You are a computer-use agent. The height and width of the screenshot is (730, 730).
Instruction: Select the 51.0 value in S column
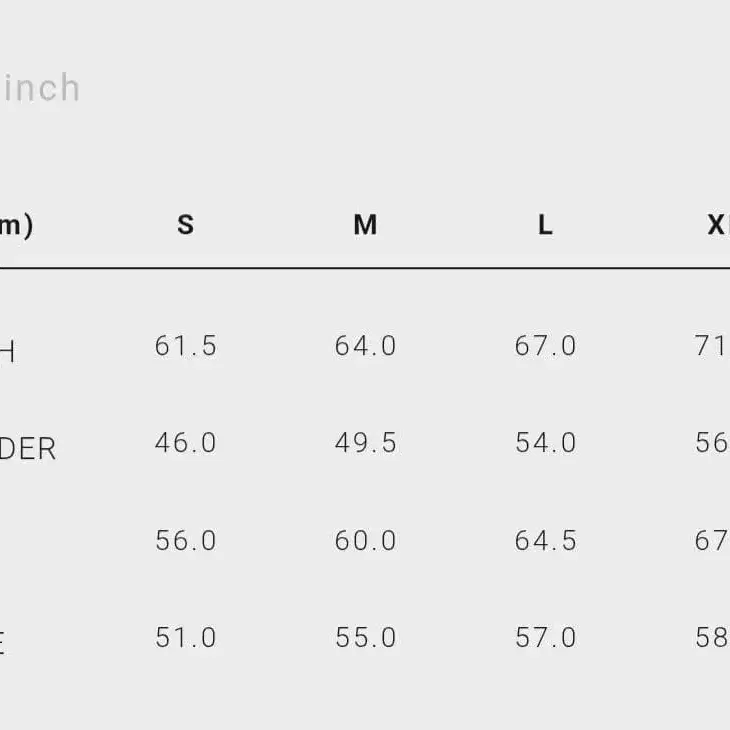point(185,637)
